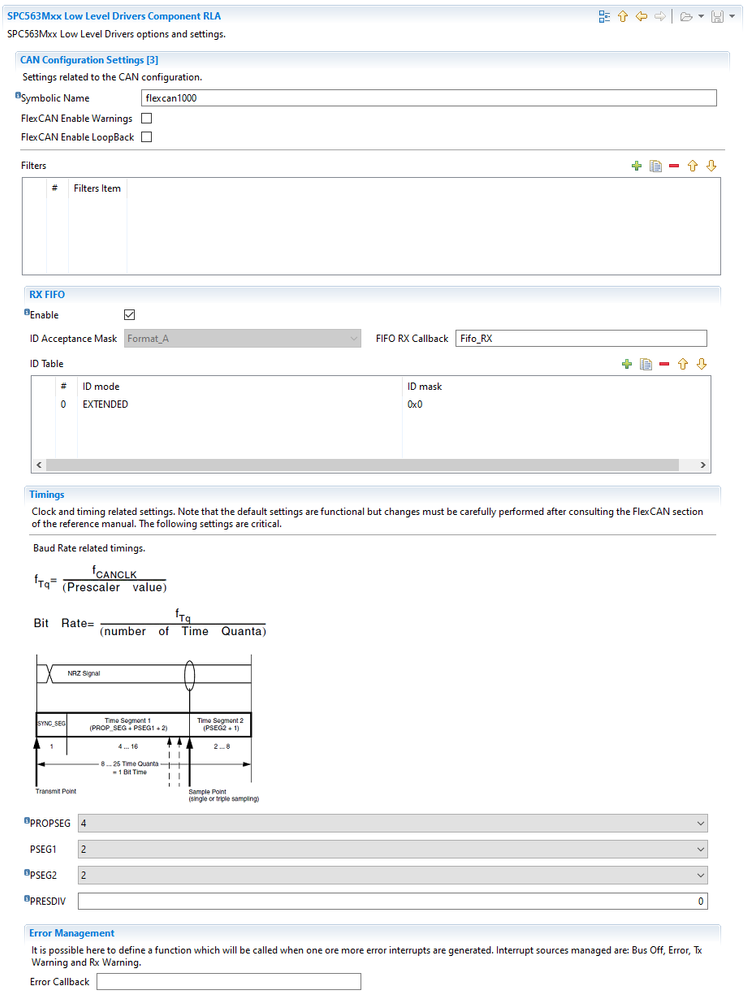
Task: Move ID Table row down with arrow icon
Action: coord(702,364)
